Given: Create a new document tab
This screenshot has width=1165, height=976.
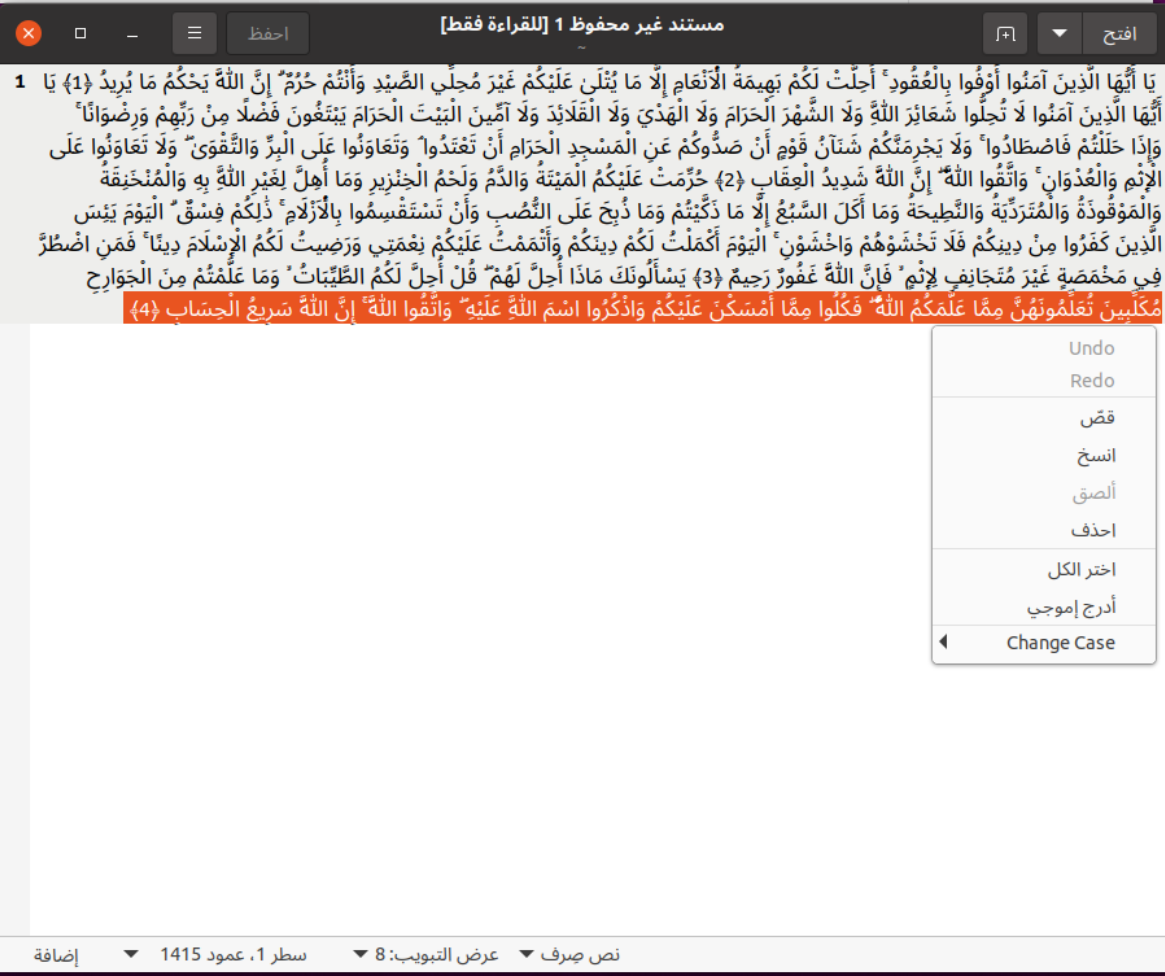Looking at the screenshot, I should pyautogui.click(x=1004, y=32).
